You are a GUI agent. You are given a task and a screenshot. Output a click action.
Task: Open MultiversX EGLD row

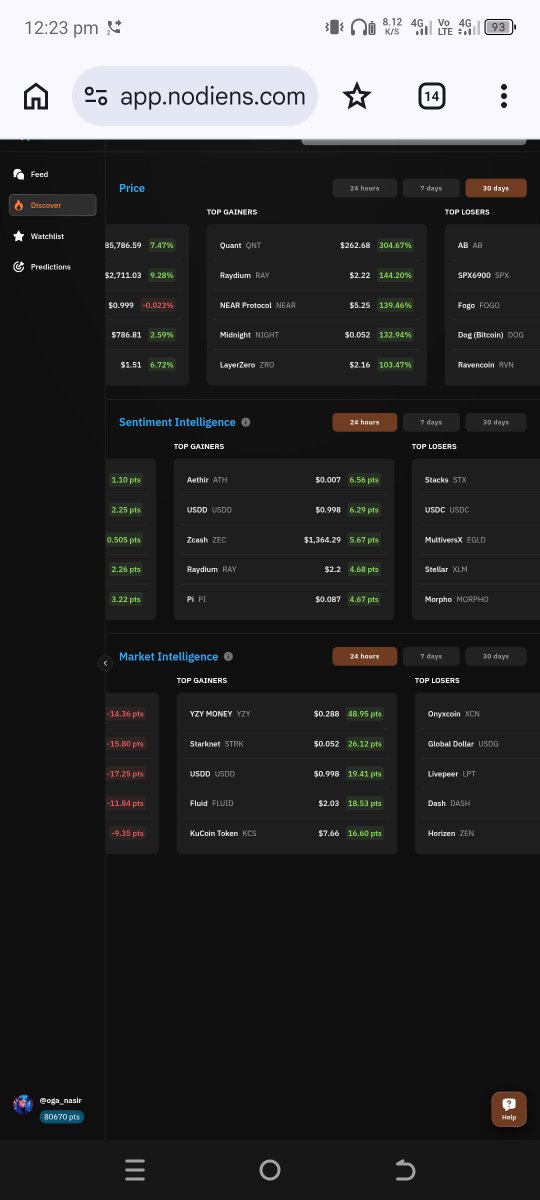(x=476, y=540)
